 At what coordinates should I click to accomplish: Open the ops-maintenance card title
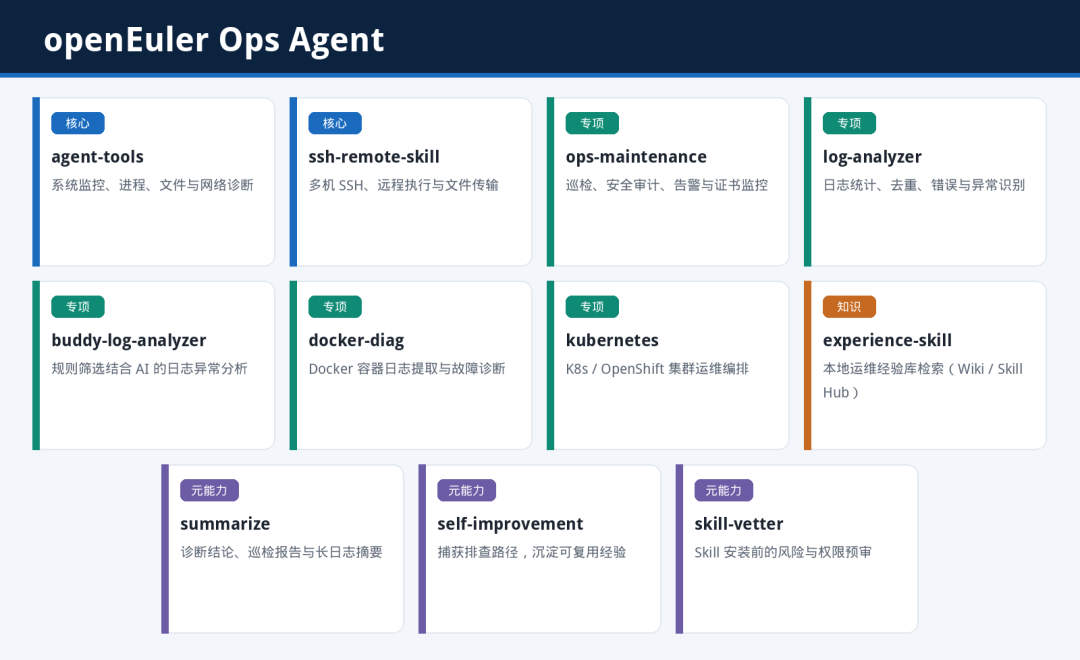(x=636, y=157)
